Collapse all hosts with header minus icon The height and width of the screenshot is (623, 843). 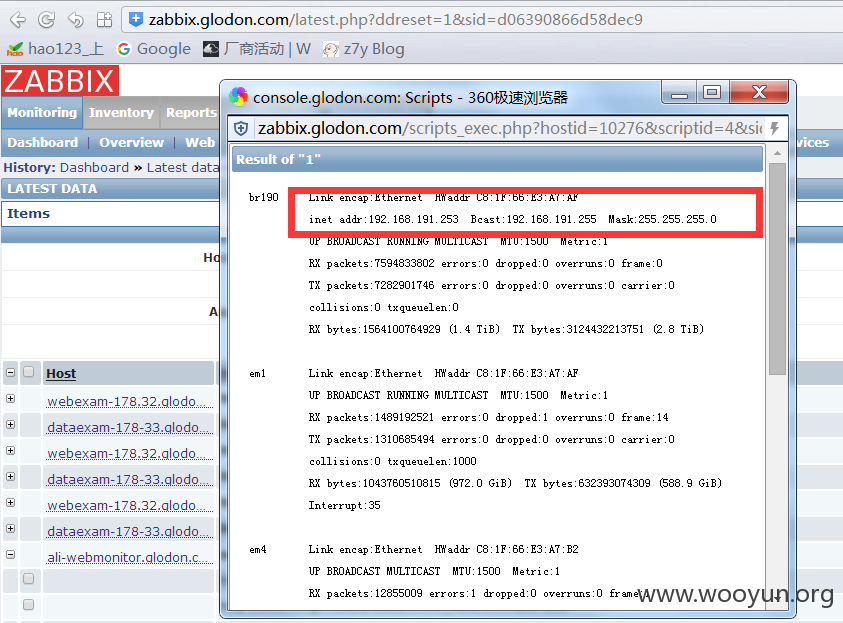coord(10,373)
